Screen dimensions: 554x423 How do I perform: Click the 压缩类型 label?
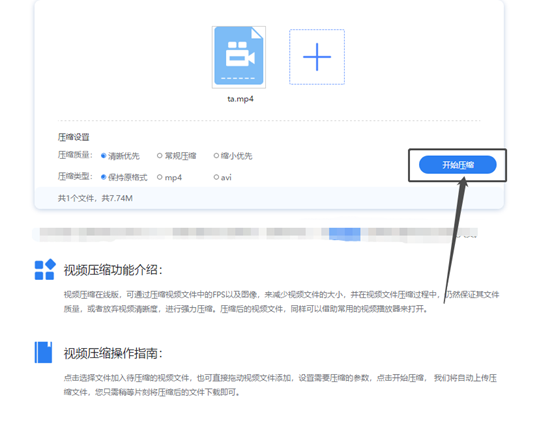tap(75, 176)
